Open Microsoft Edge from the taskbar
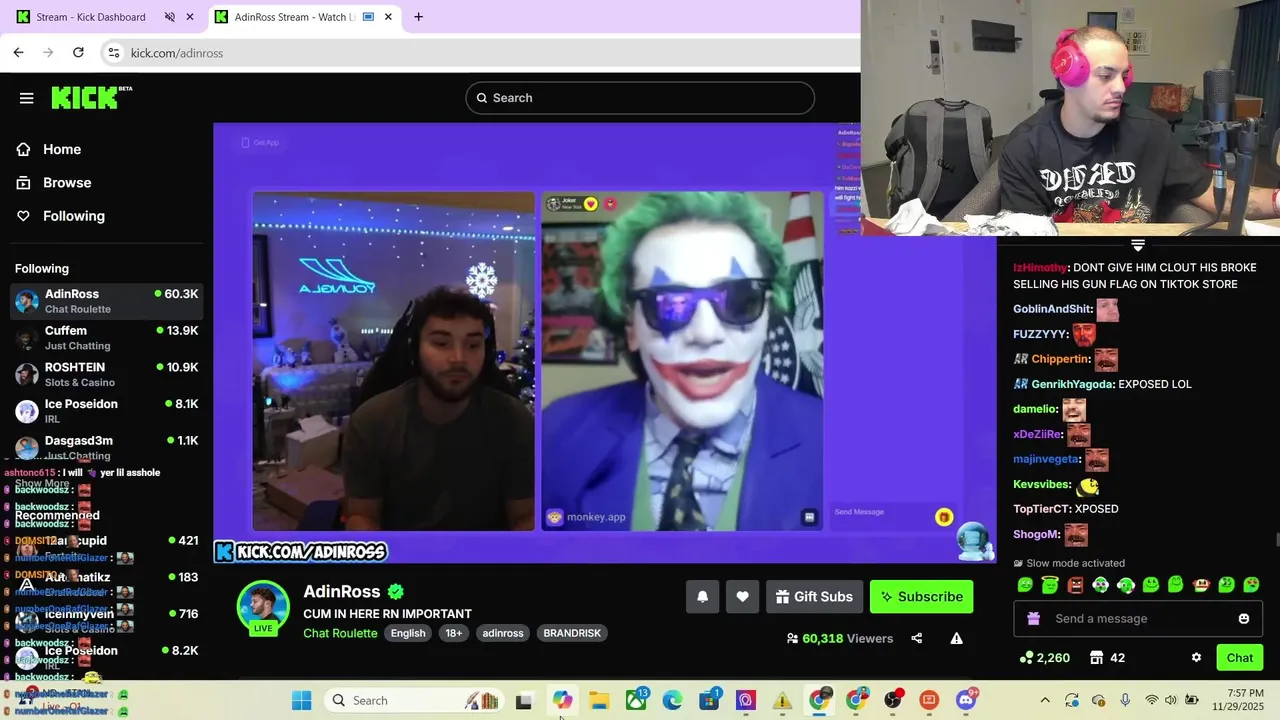Screen dimensions: 1280x720 [672, 701]
